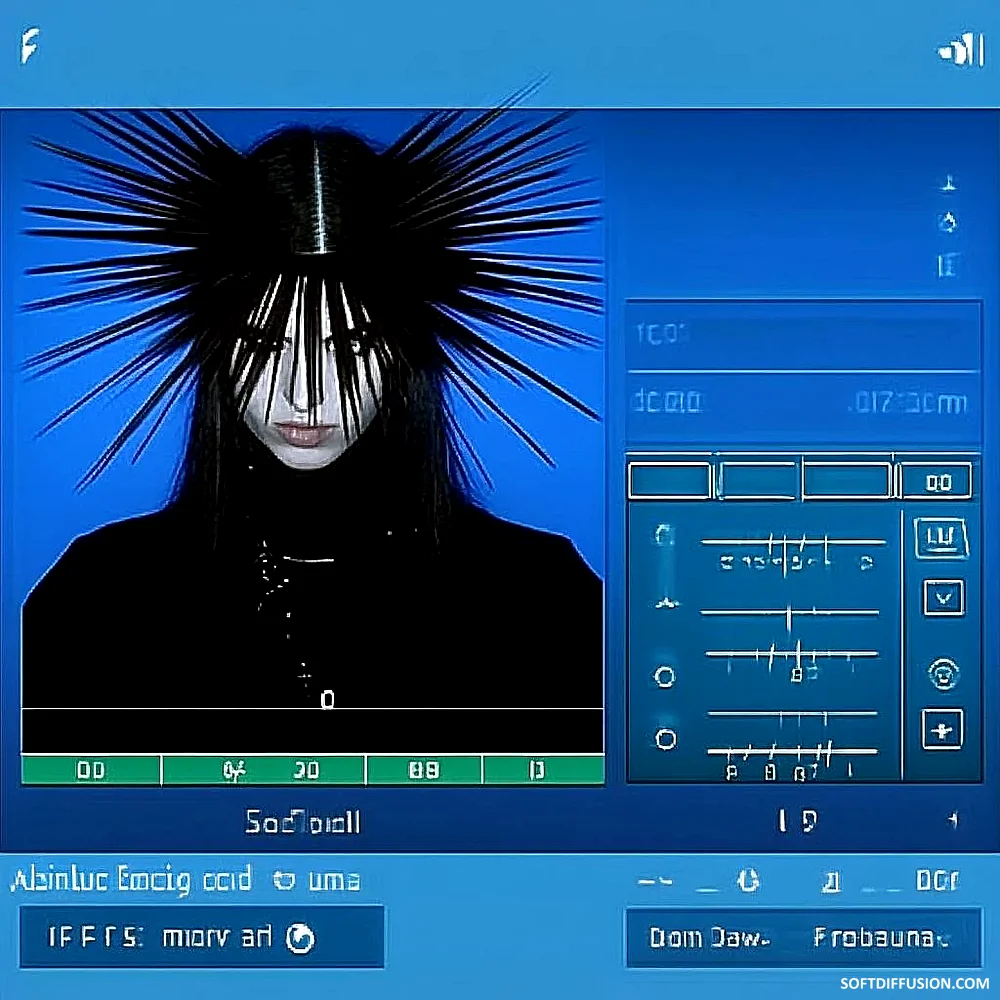Click the plus icon button in side panel
Image resolution: width=1000 pixels, height=1000 pixels.
tap(941, 729)
